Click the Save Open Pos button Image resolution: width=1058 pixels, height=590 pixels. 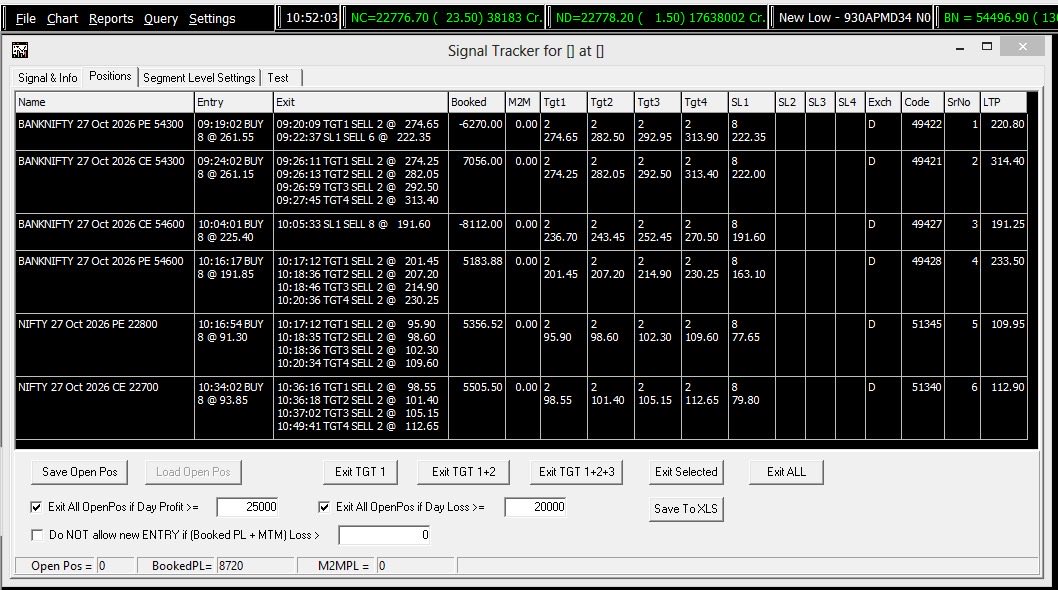pos(80,472)
